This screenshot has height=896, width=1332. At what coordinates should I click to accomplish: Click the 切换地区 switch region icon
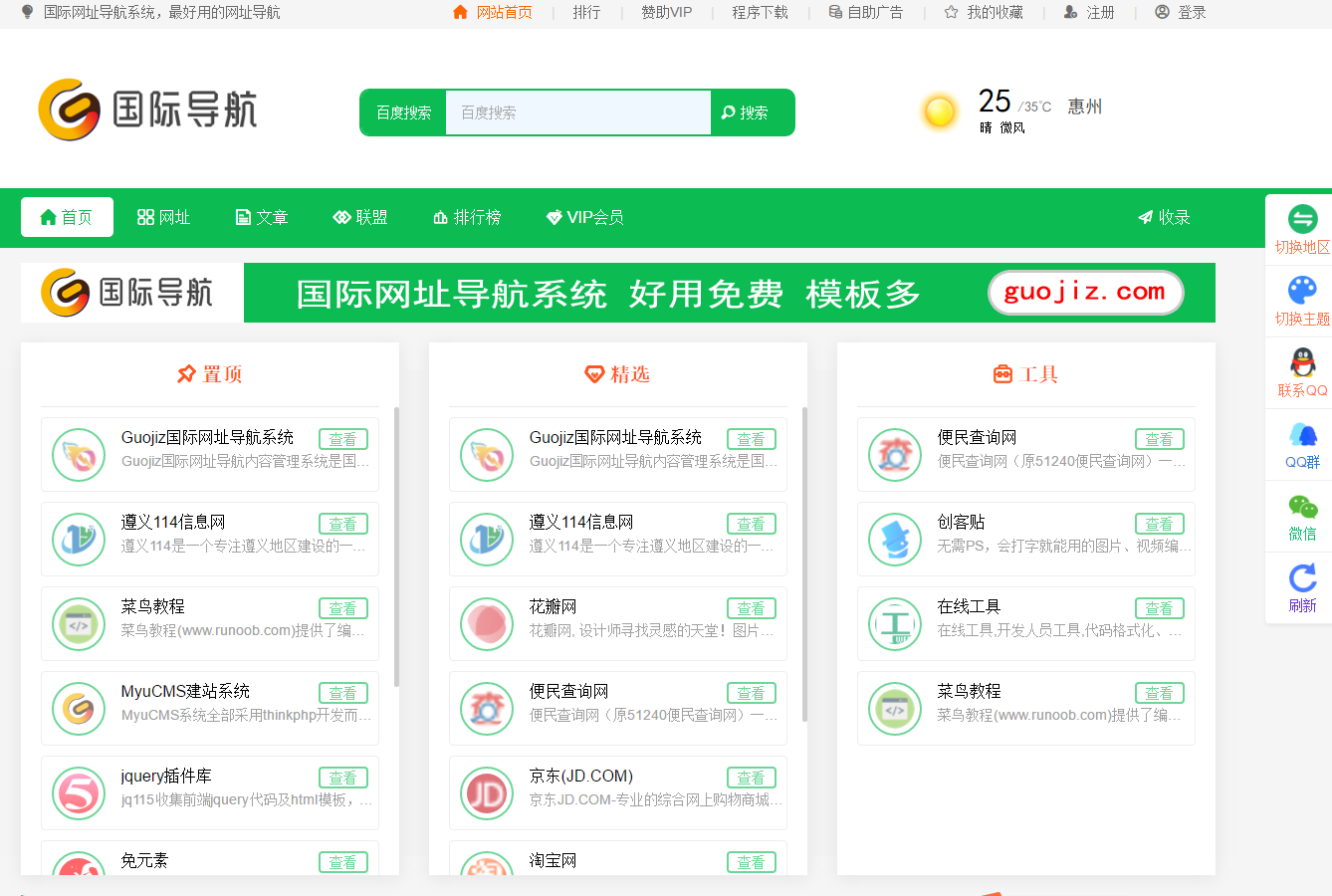point(1302,219)
